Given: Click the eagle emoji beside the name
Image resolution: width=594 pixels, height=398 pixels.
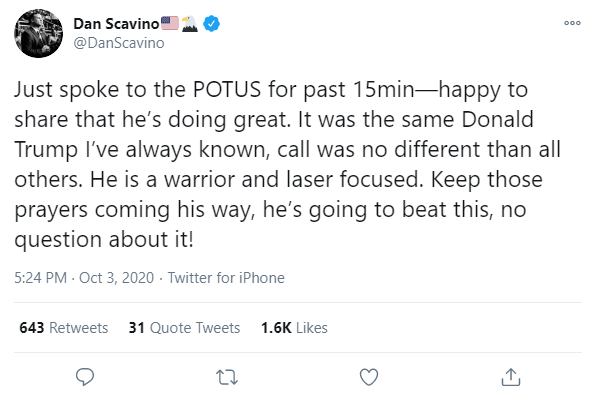Looking at the screenshot, I should [189, 23].
